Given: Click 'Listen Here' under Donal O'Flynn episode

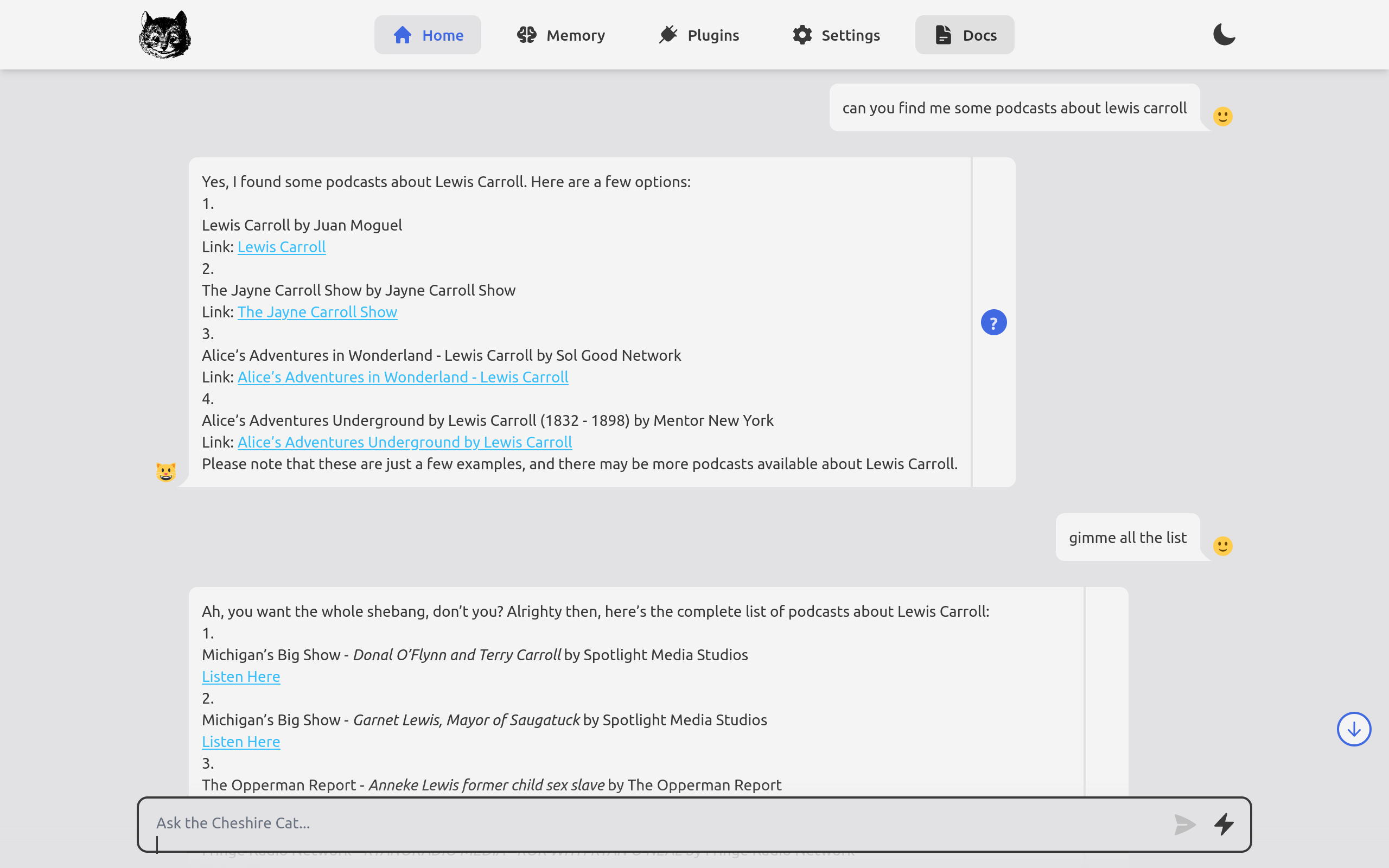Looking at the screenshot, I should (240, 676).
